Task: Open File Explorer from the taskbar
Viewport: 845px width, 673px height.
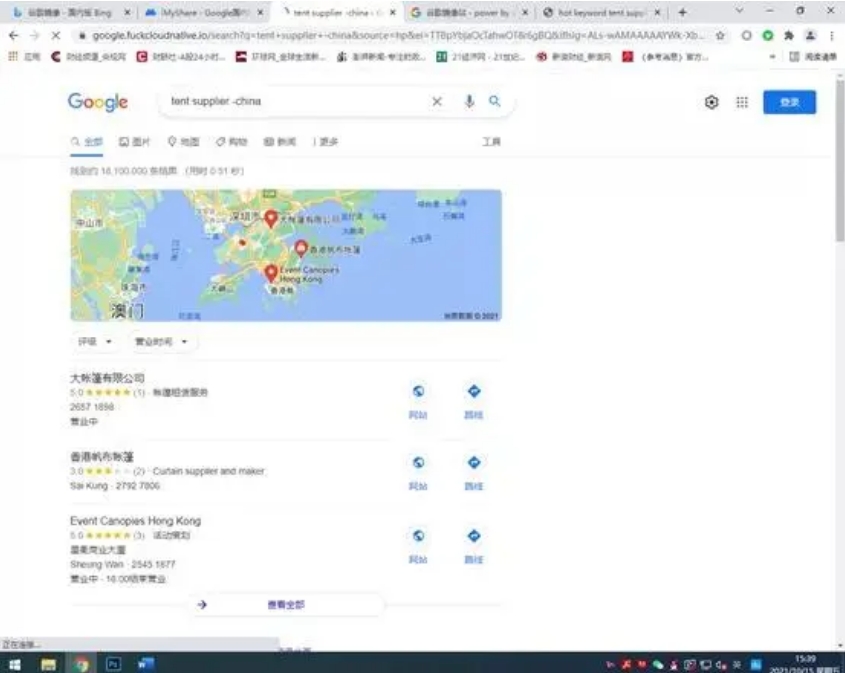Action: (x=49, y=664)
